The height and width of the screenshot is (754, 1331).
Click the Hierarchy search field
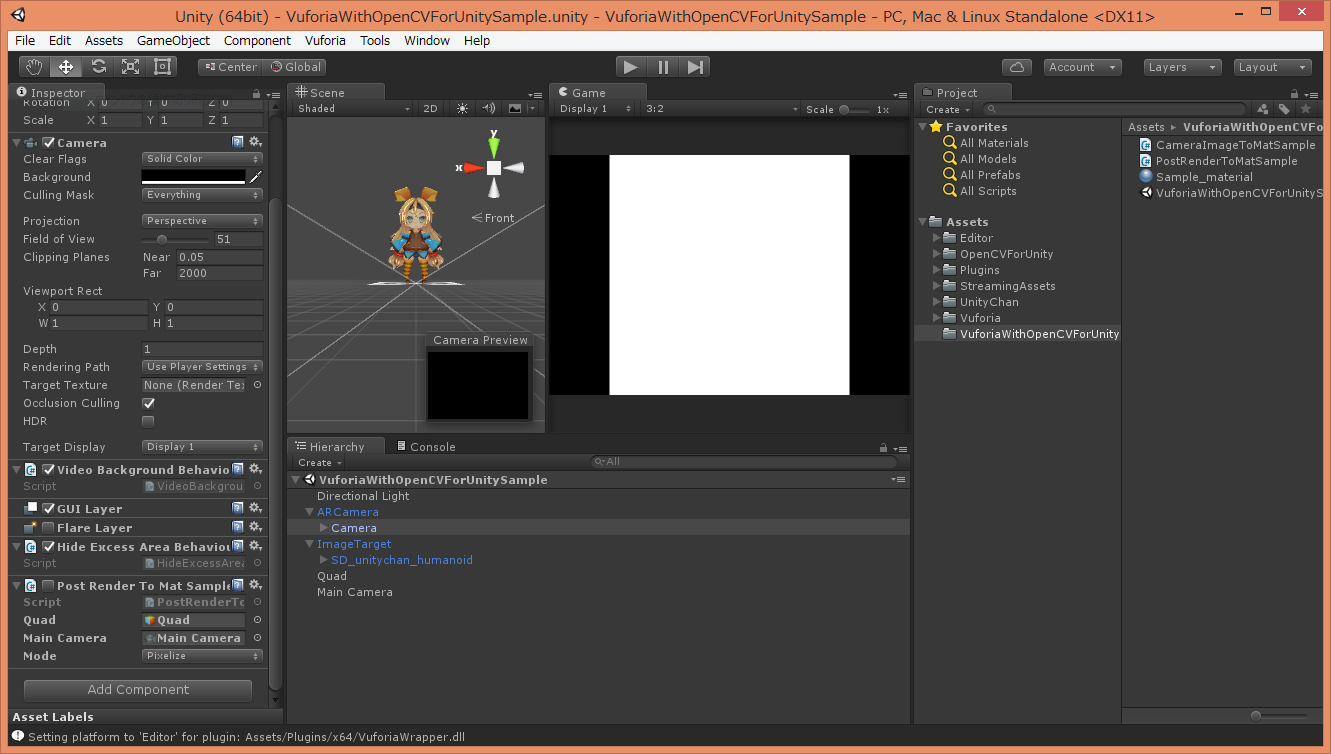pos(744,462)
